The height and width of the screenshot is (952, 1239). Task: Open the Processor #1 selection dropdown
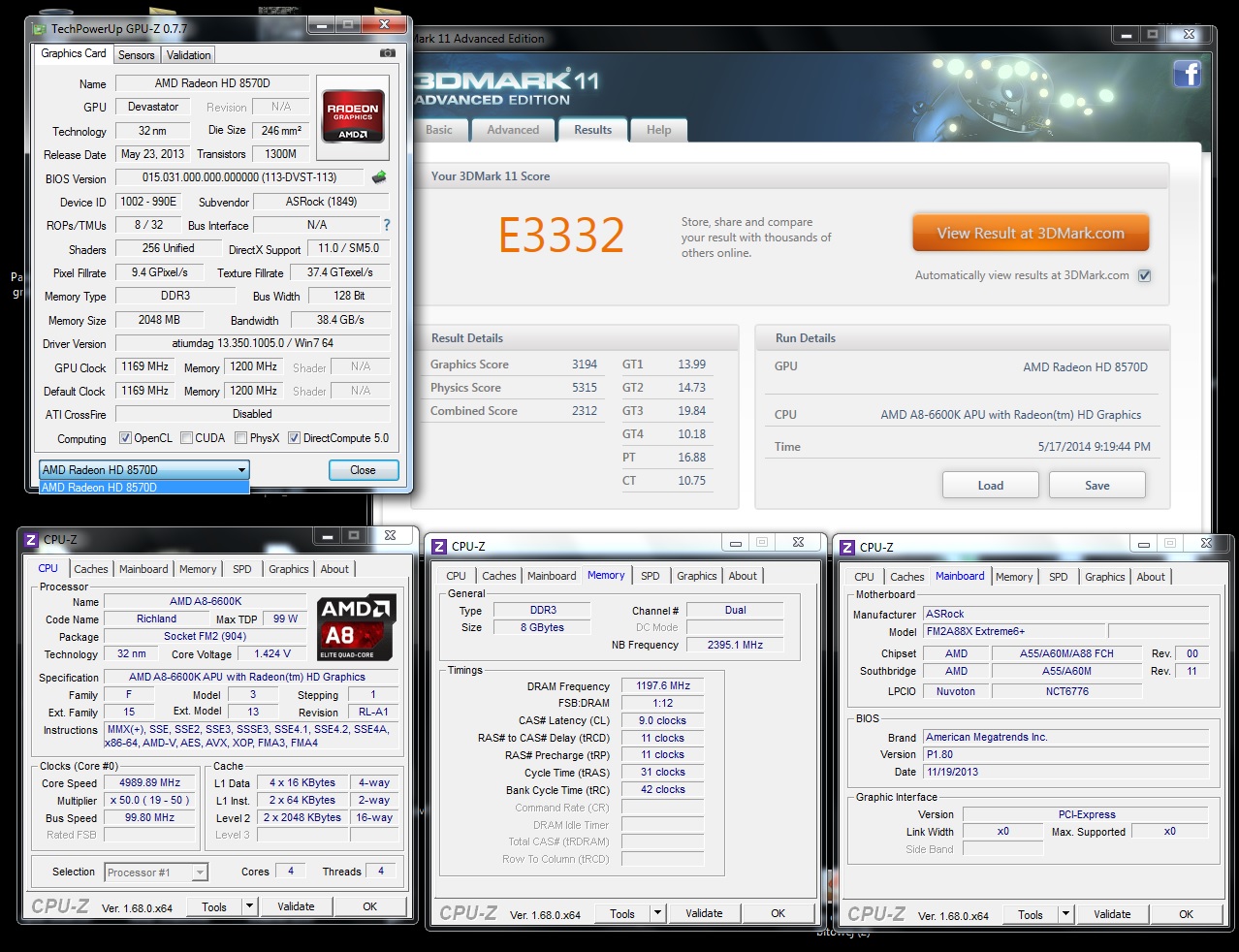coord(200,873)
